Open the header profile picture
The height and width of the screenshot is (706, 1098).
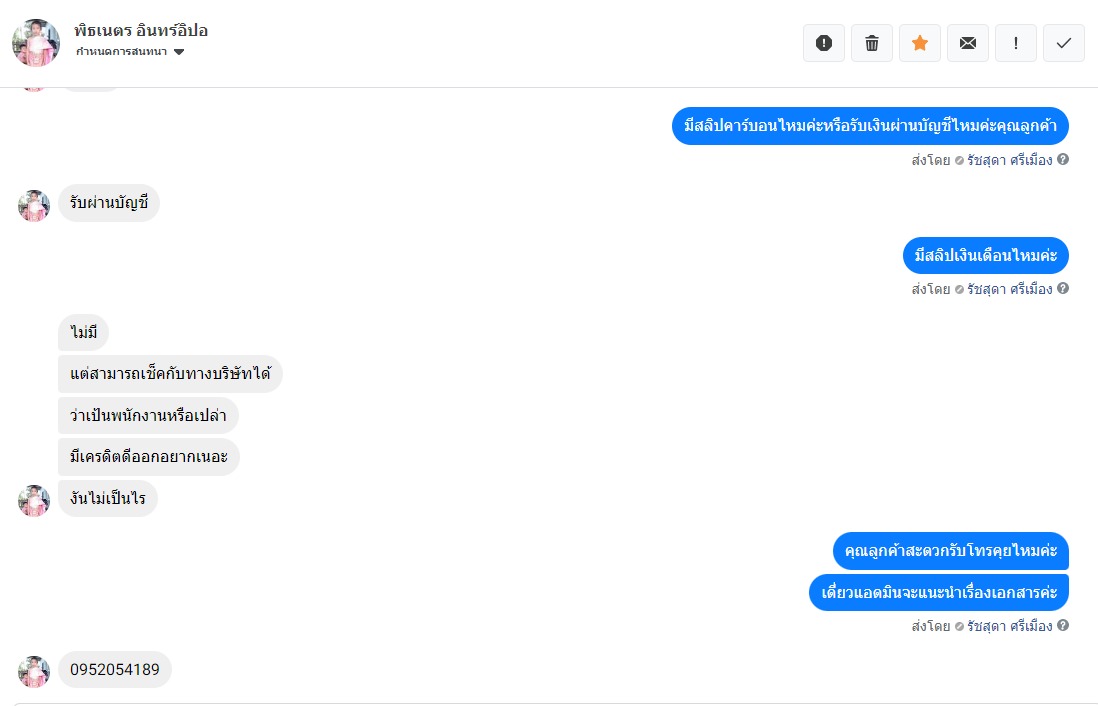point(36,43)
